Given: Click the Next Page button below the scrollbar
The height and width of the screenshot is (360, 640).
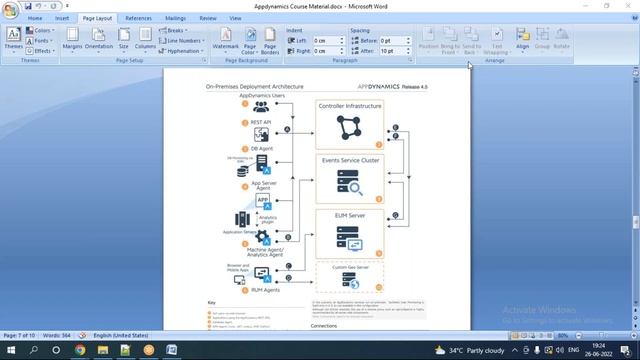Looking at the screenshot, I should pos(636,325).
